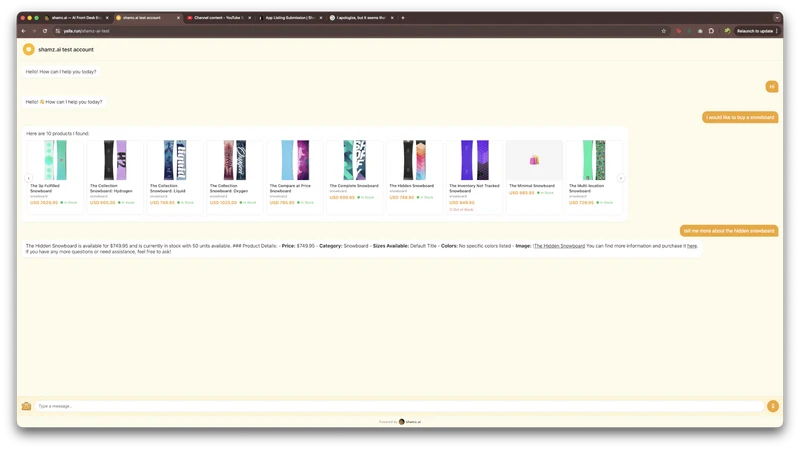Click the green extension icon in the toolbar

(x=689, y=31)
